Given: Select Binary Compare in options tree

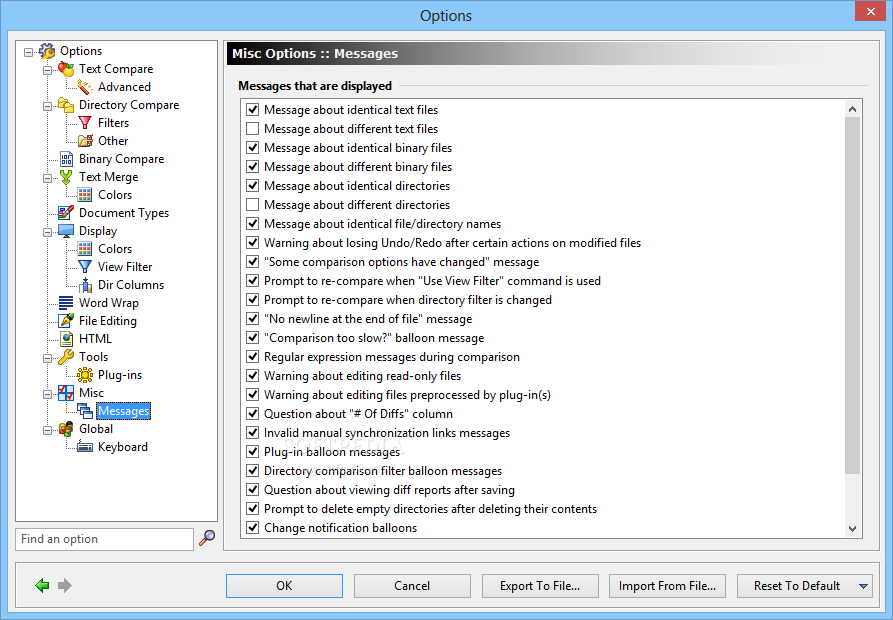Looking at the screenshot, I should 121,159.
